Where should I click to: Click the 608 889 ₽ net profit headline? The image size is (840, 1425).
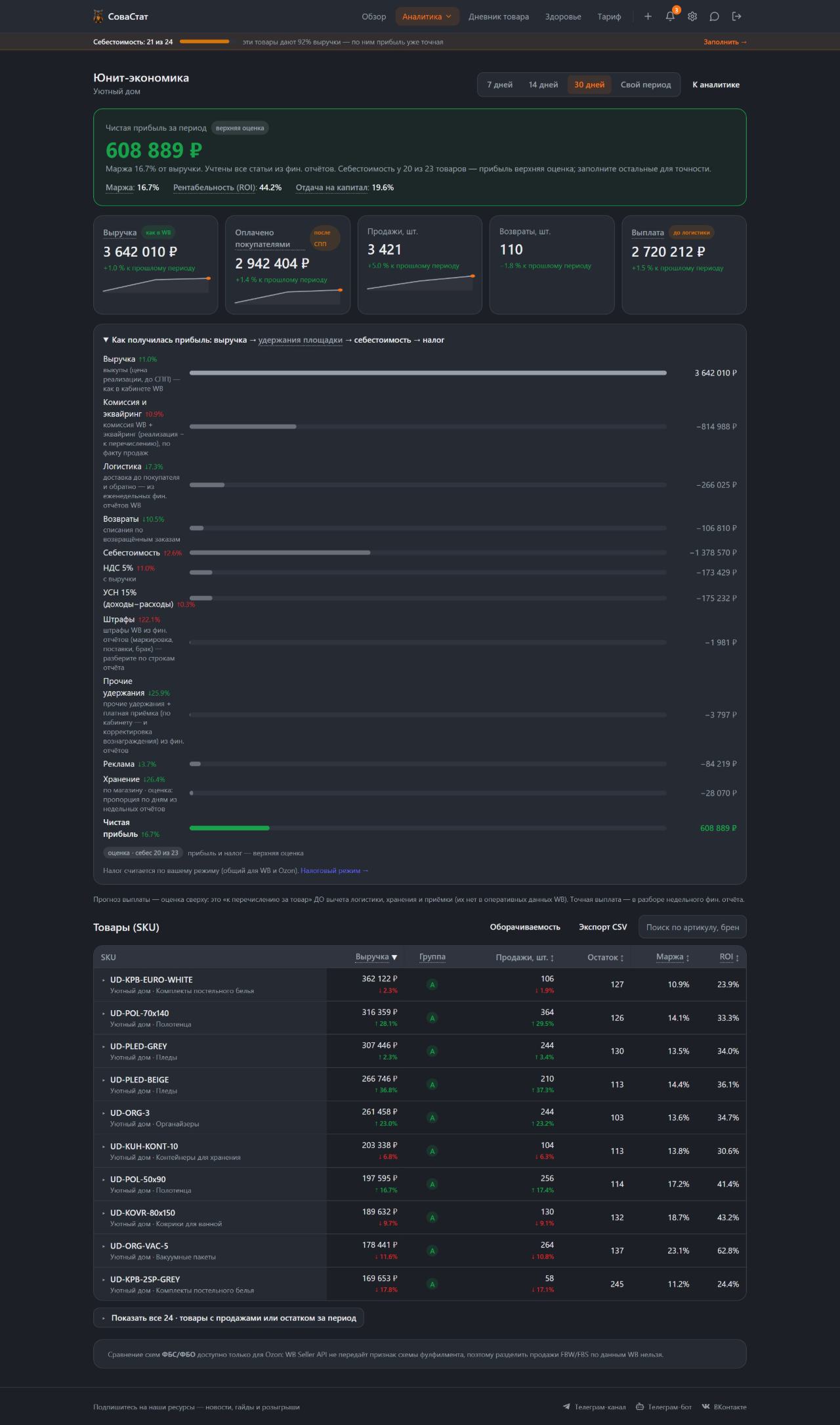coord(154,150)
